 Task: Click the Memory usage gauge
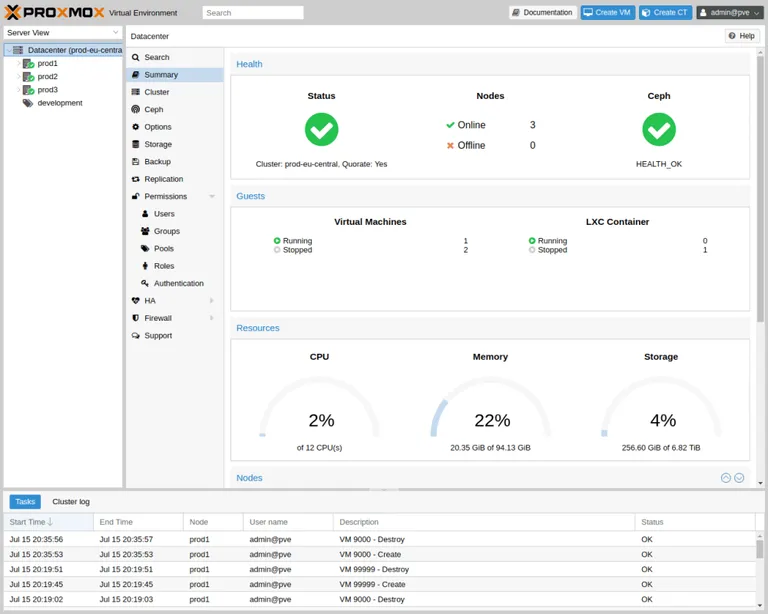[490, 406]
